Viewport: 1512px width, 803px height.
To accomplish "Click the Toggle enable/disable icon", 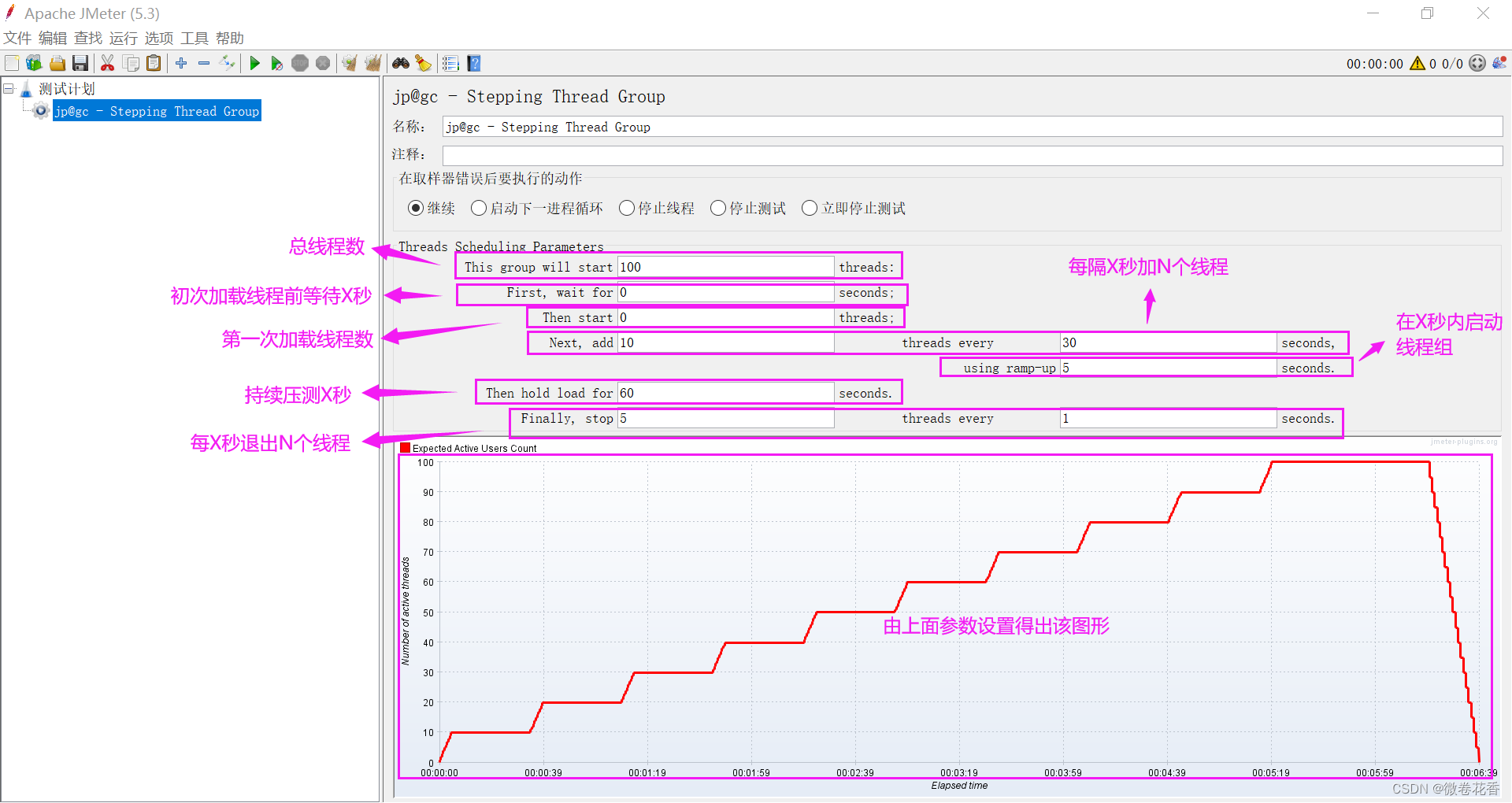I will 227,63.
